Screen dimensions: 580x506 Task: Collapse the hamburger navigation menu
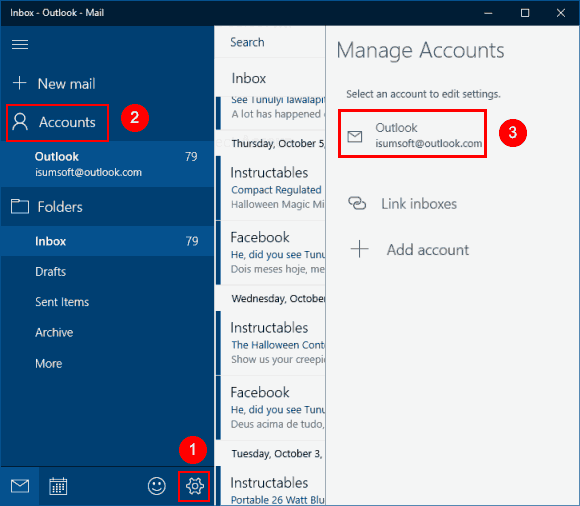[x=20, y=45]
